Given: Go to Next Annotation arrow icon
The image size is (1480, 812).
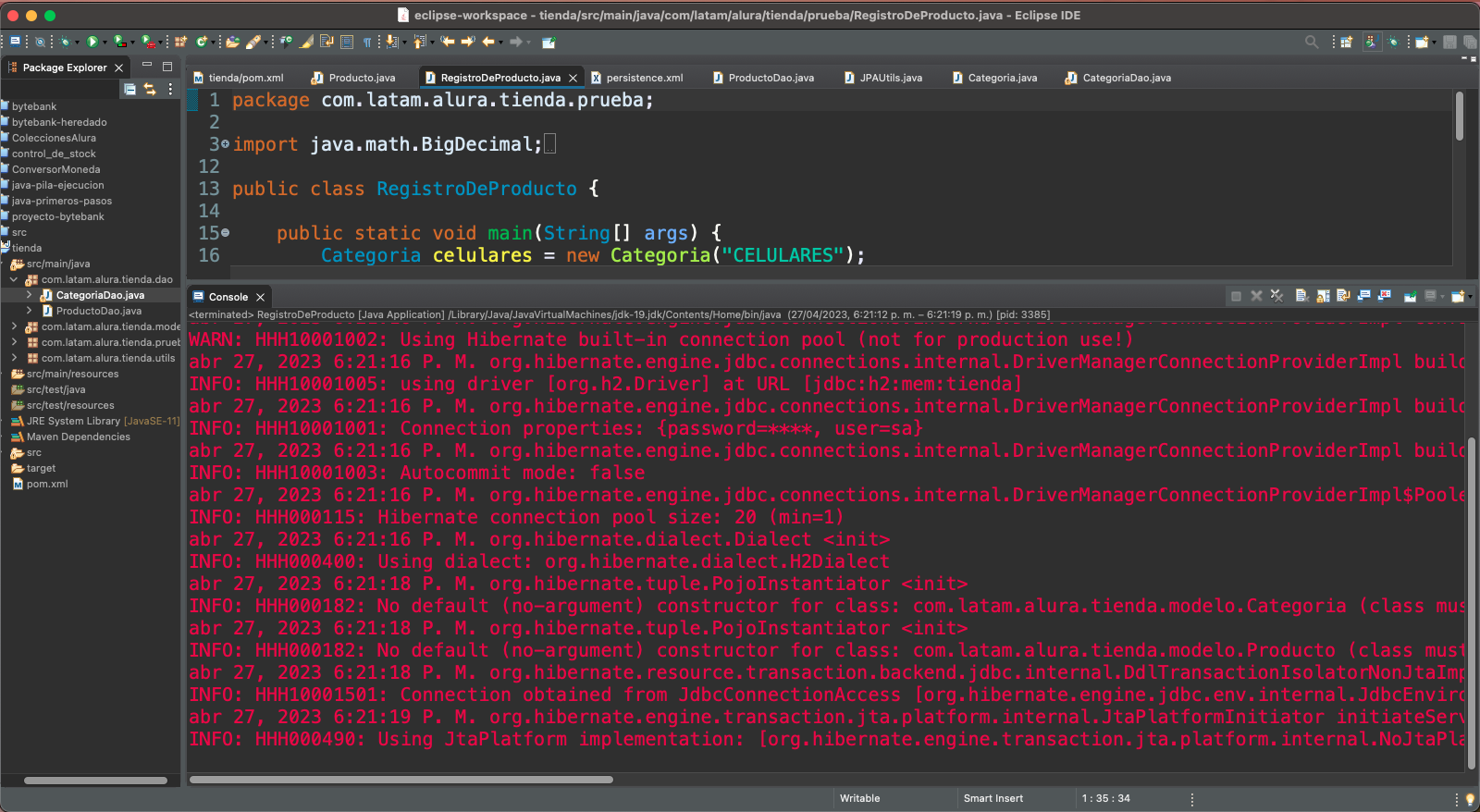Looking at the screenshot, I should pos(391,42).
